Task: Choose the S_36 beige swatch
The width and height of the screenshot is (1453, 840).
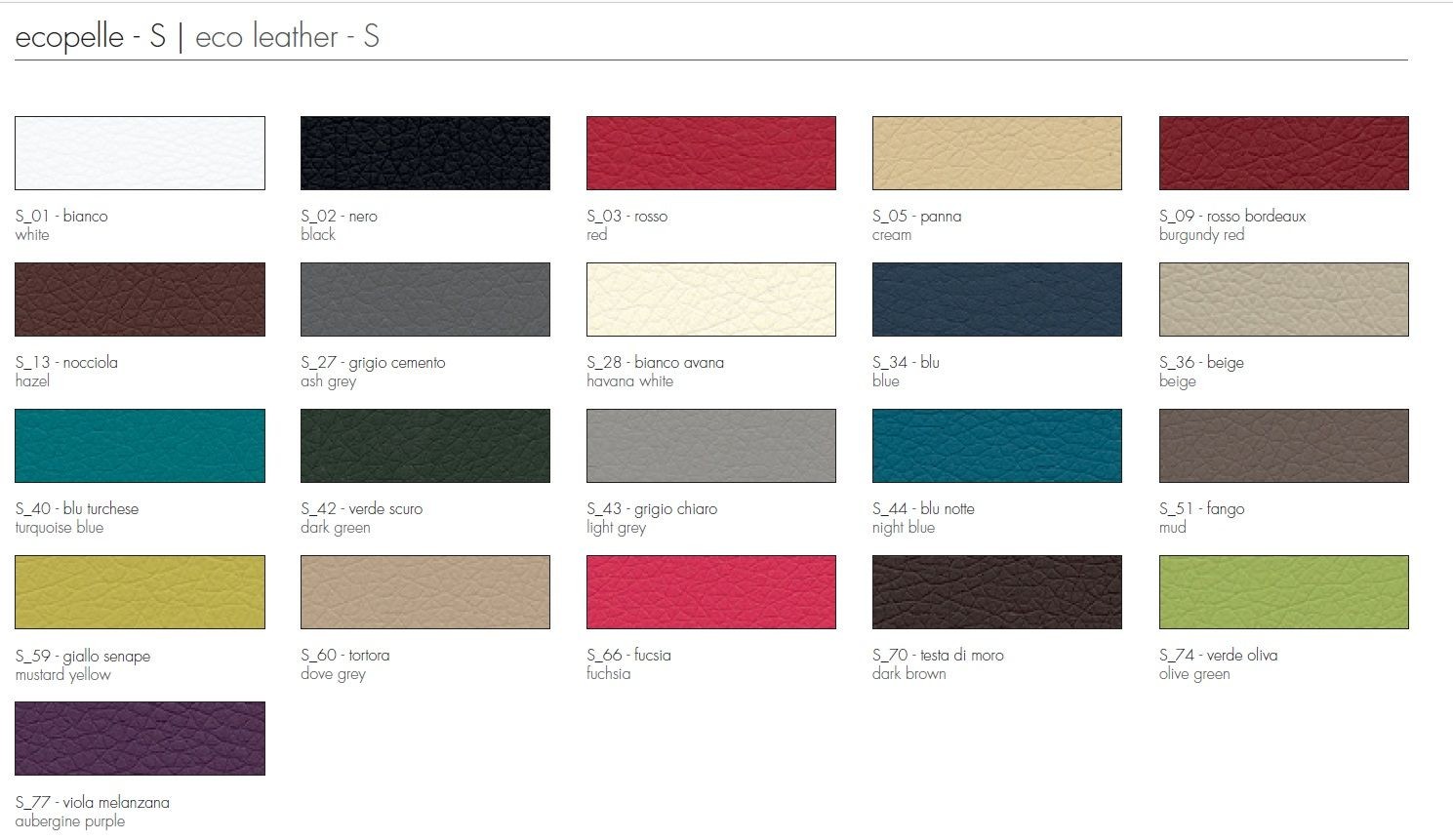Action: 1284,300
